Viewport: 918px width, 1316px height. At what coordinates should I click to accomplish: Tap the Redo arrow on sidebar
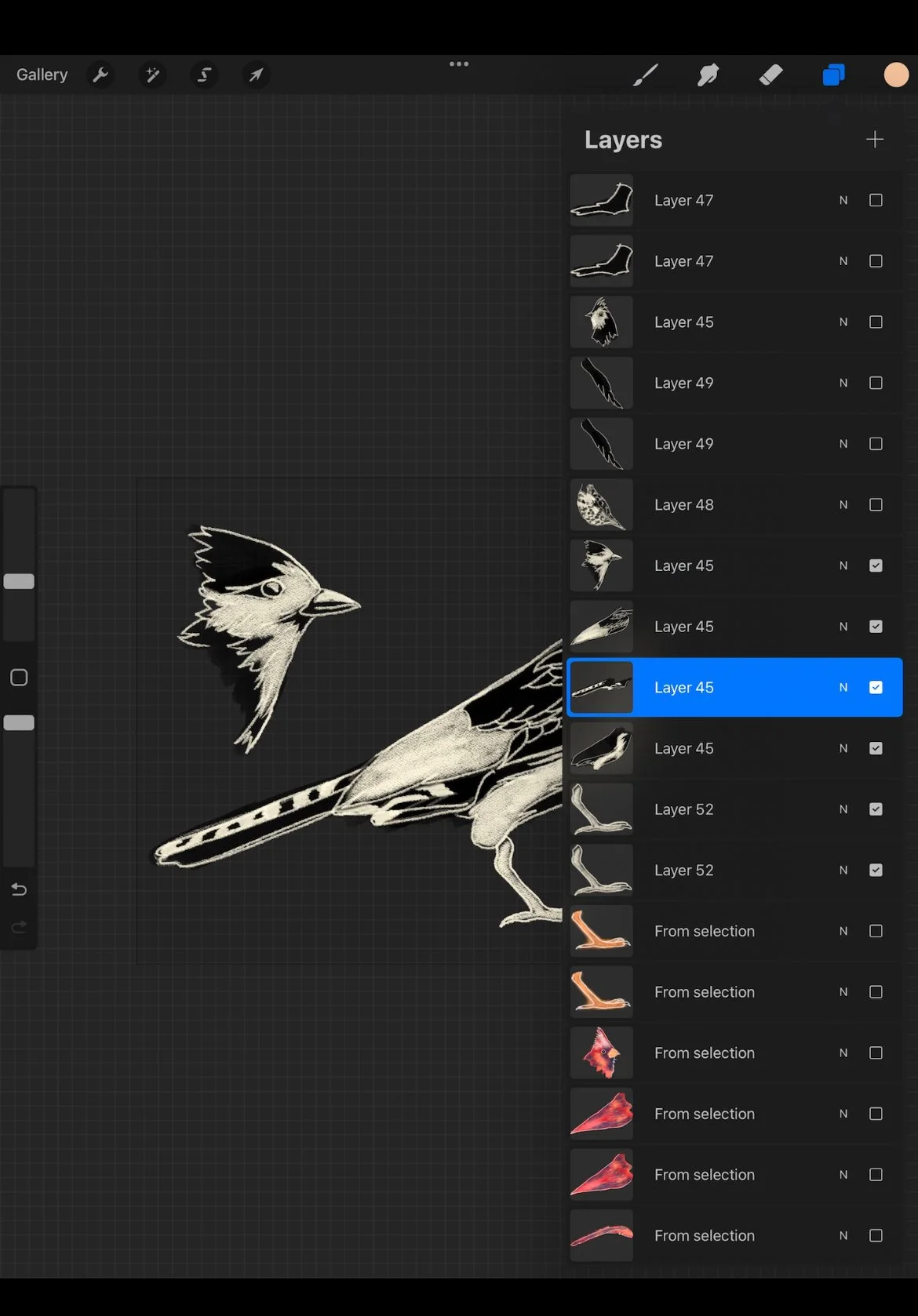tap(19, 927)
